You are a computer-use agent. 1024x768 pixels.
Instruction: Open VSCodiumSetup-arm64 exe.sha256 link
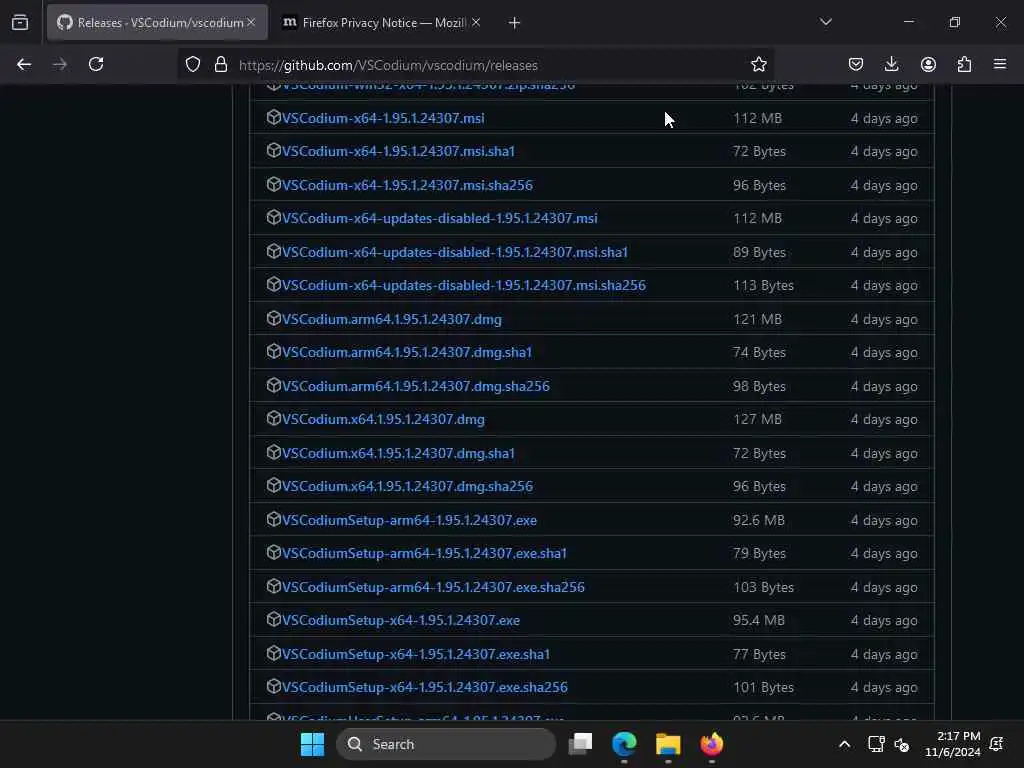(x=433, y=587)
